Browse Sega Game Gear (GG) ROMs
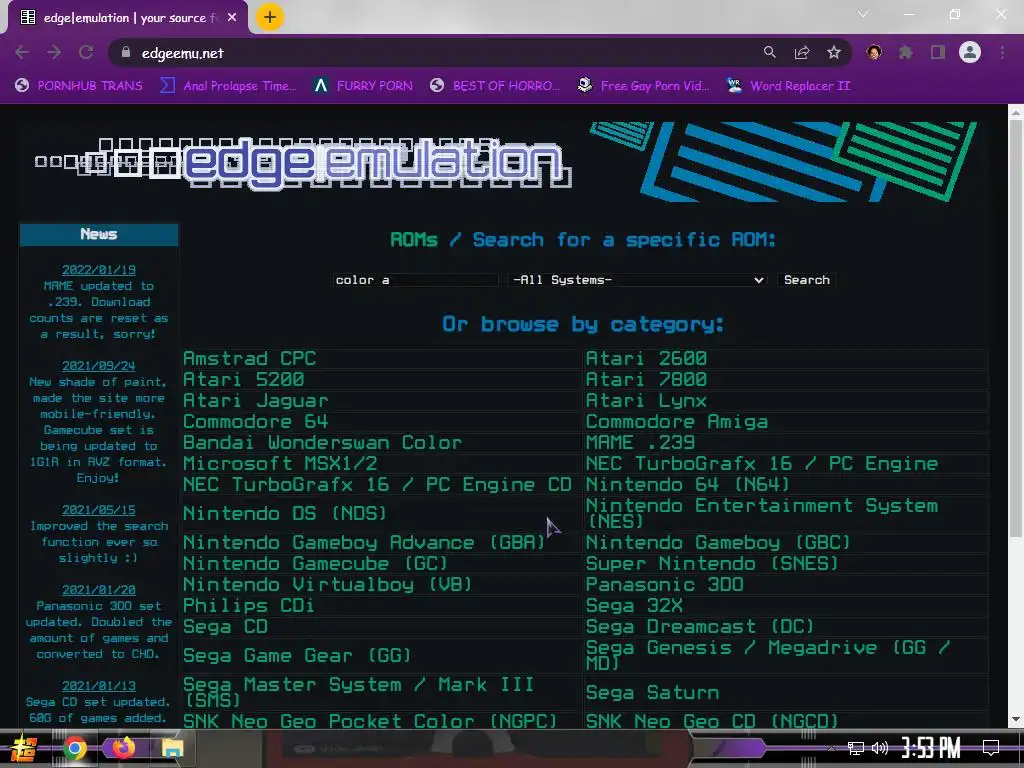This screenshot has height=768, width=1024. coord(297,655)
